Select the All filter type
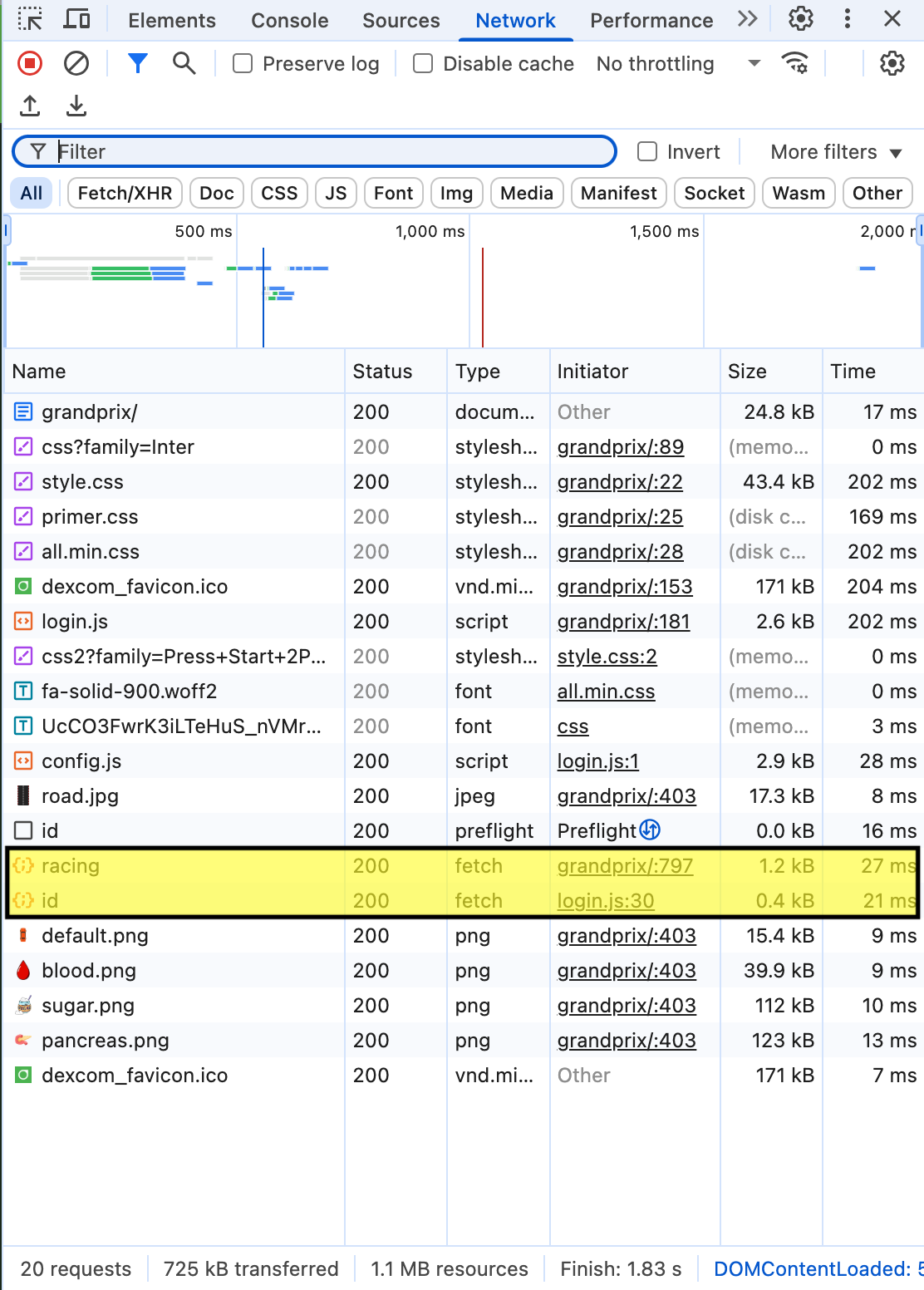924x1290 pixels. (32, 193)
